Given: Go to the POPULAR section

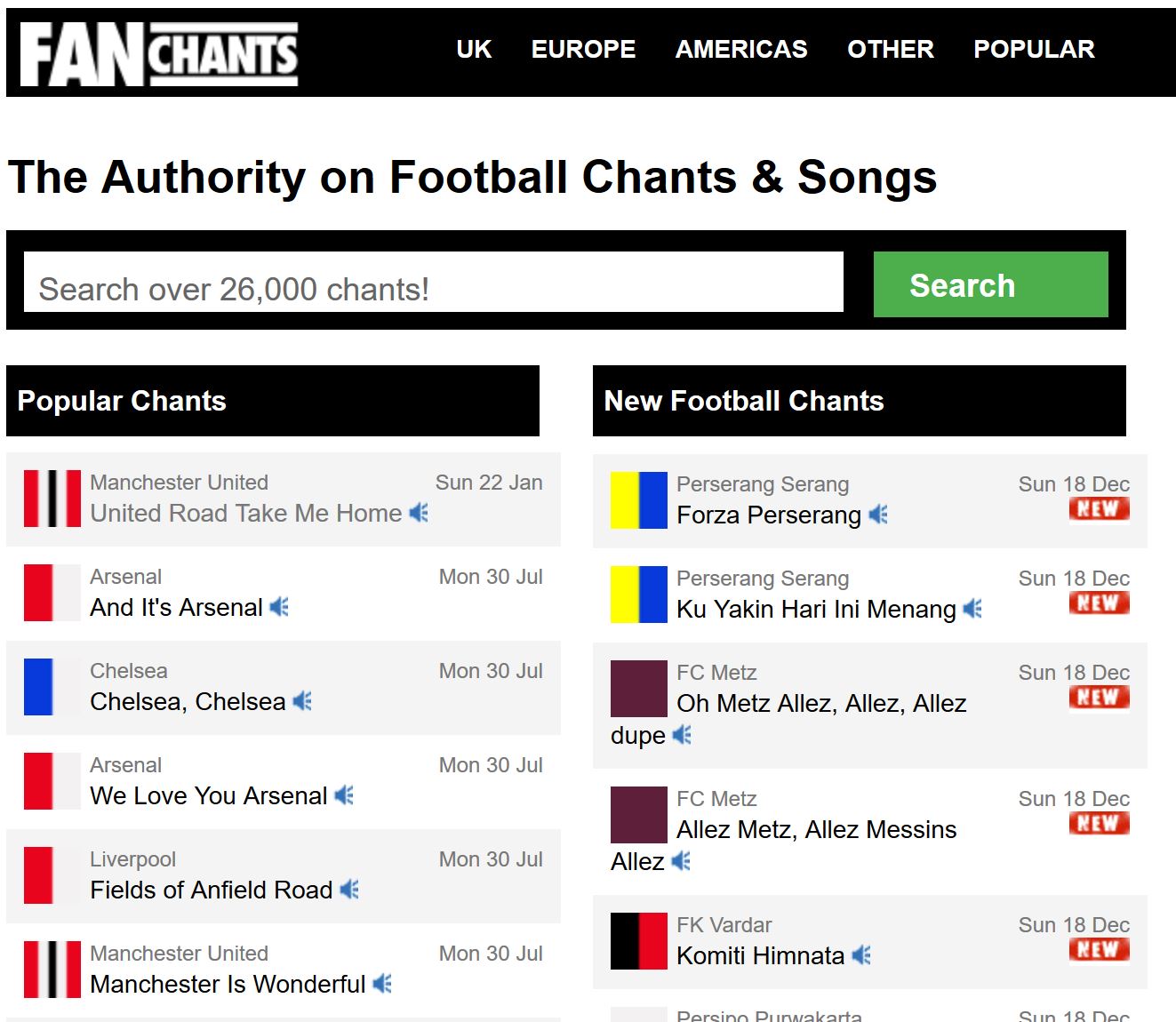Looking at the screenshot, I should pyautogui.click(x=1034, y=49).
